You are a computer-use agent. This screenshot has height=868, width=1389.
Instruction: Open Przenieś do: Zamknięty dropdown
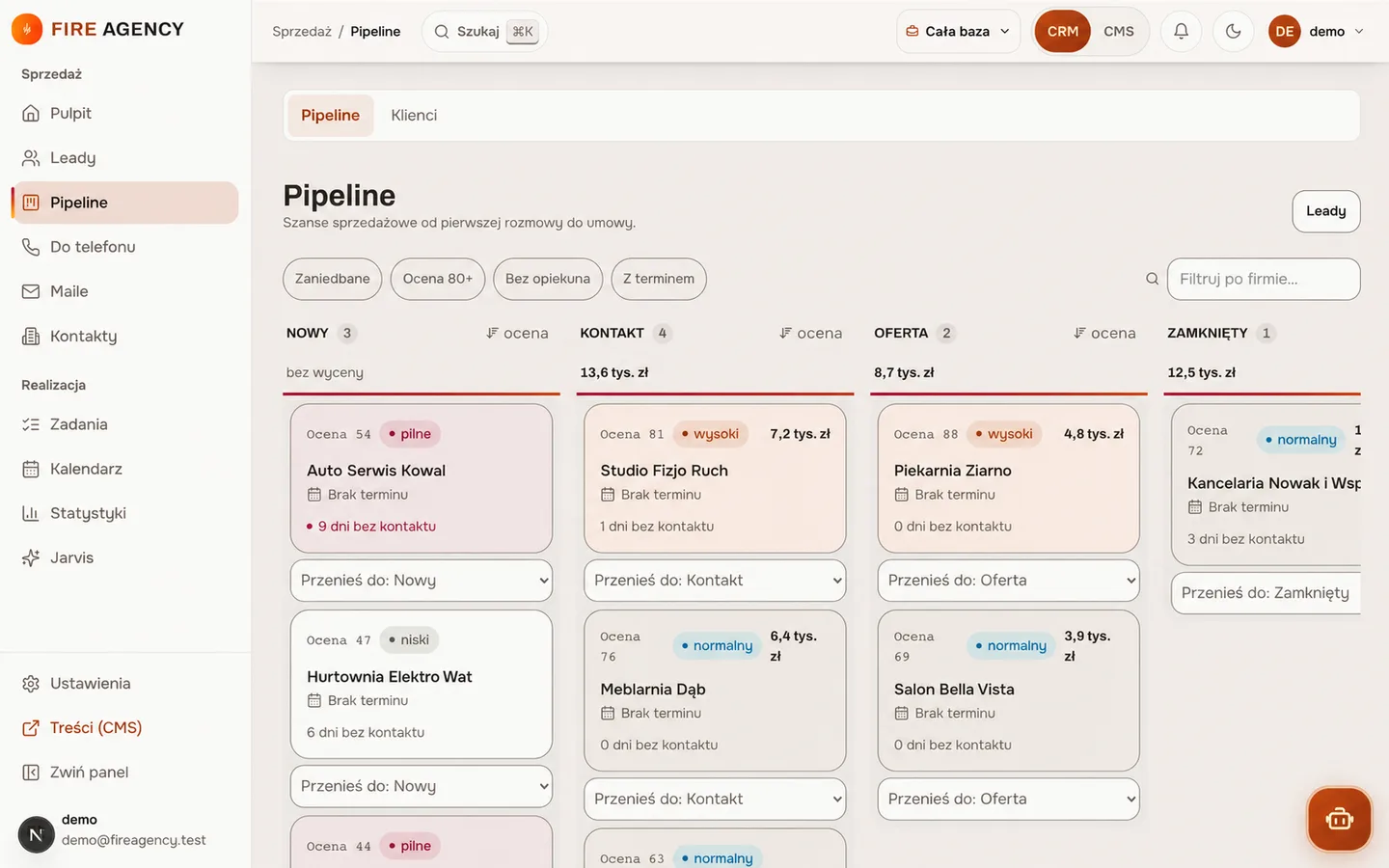point(1266,593)
